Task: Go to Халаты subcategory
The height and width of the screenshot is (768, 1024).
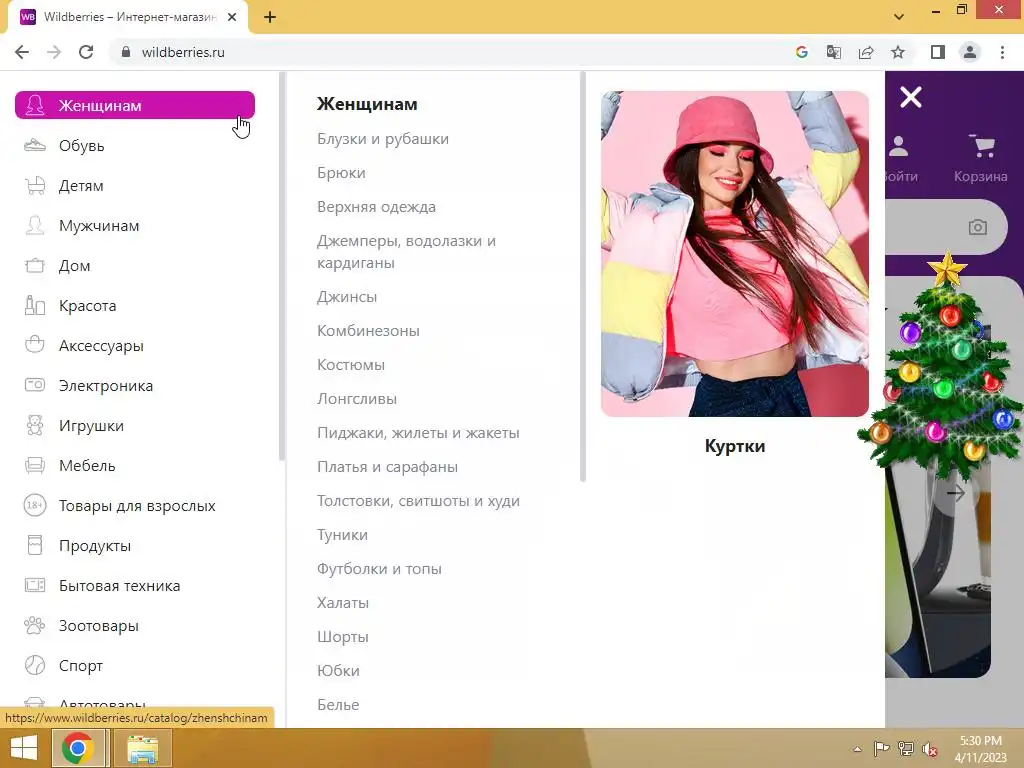Action: point(343,602)
